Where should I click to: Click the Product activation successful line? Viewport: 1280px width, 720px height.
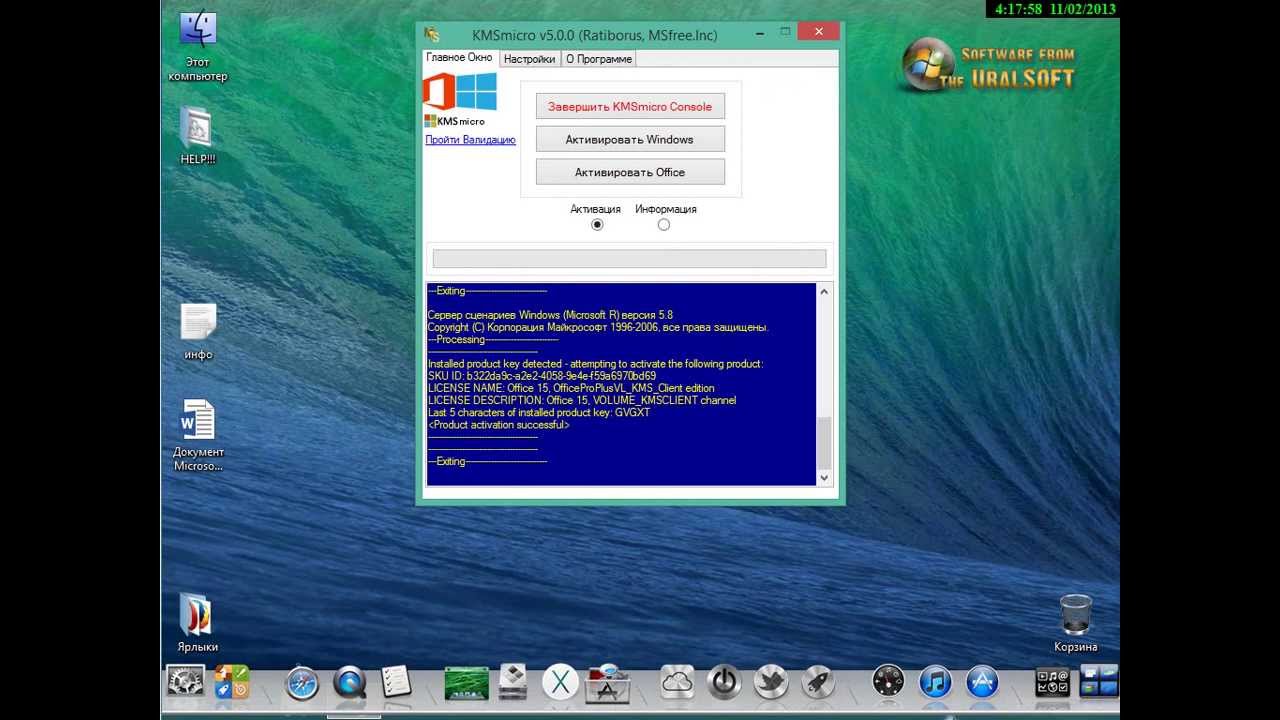click(498, 425)
